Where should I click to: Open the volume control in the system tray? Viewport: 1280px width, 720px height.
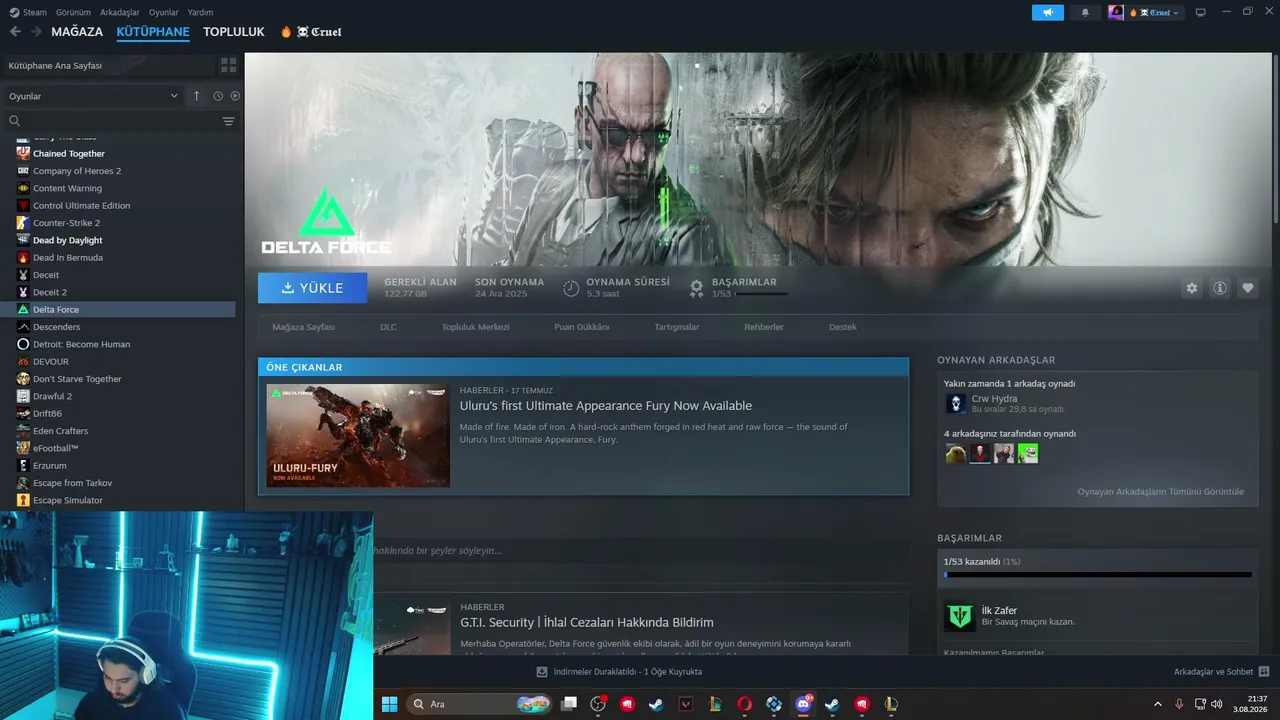click(x=1216, y=704)
